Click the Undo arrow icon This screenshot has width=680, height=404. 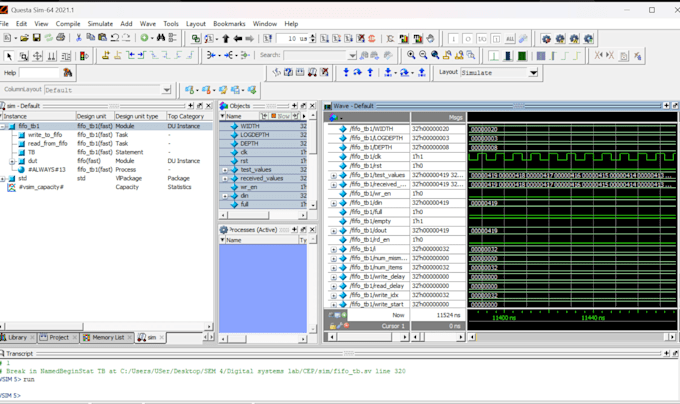114,38
